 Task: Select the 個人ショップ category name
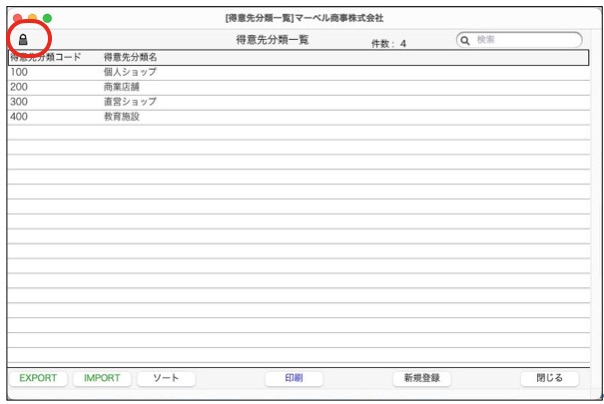pos(129,72)
